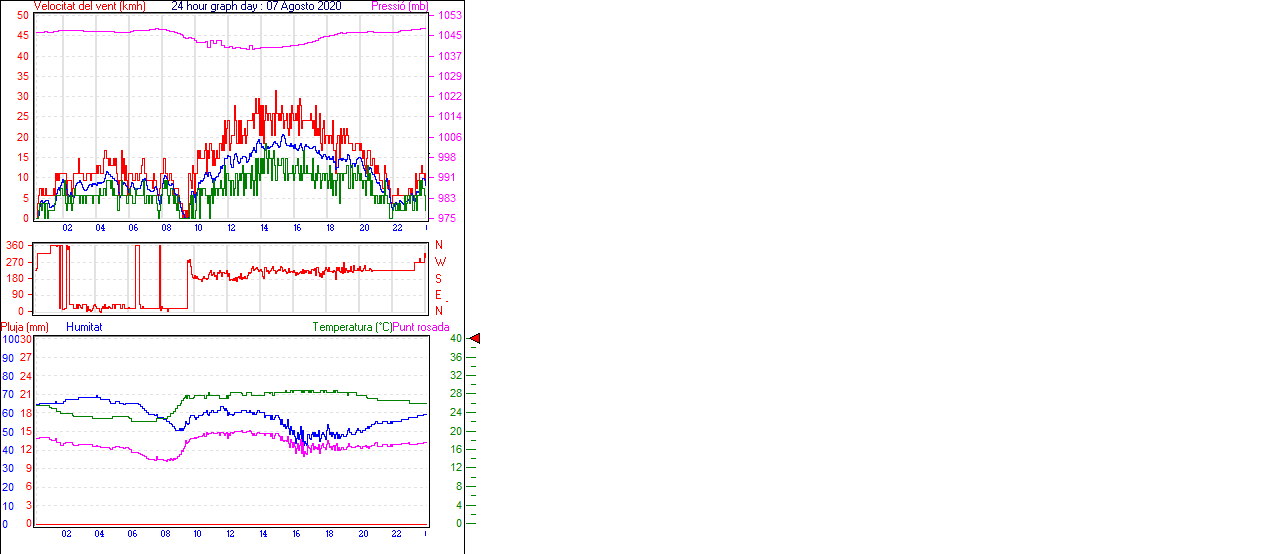Select the blue "Humitat" legend label

pyautogui.click(x=84, y=327)
